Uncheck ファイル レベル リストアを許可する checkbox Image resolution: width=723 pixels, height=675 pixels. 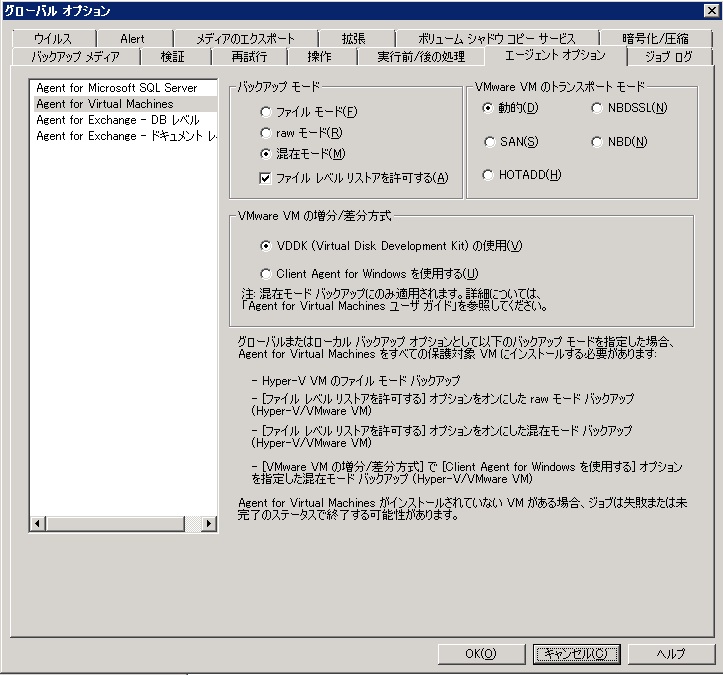point(266,178)
